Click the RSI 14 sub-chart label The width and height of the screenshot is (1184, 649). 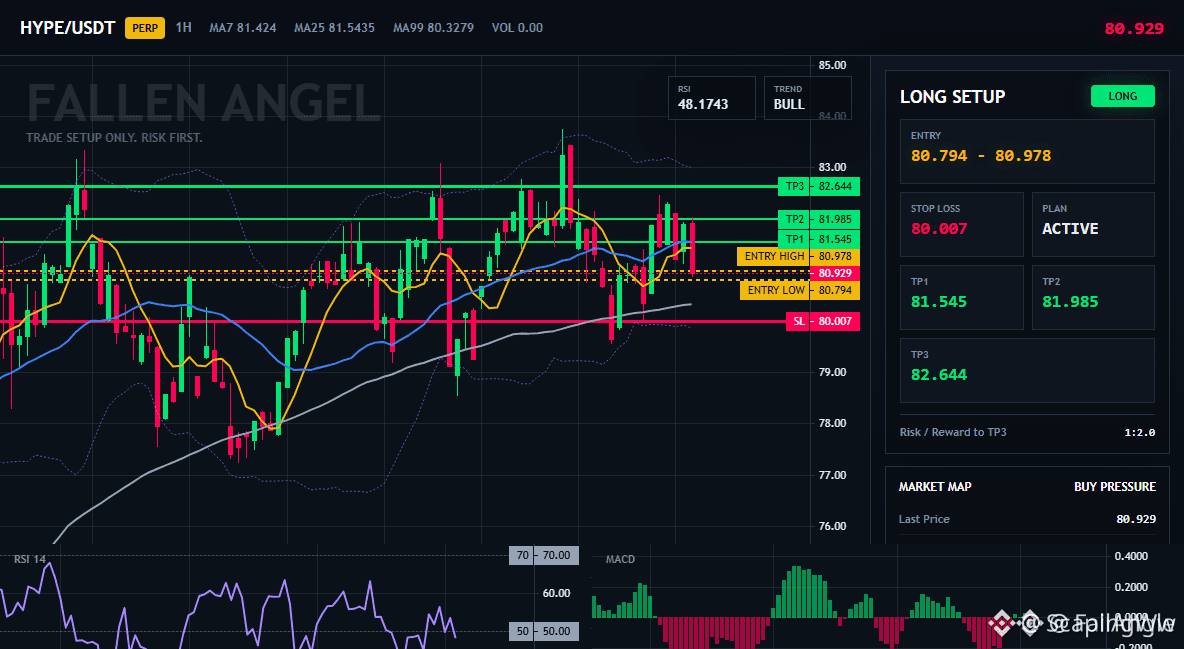30,559
